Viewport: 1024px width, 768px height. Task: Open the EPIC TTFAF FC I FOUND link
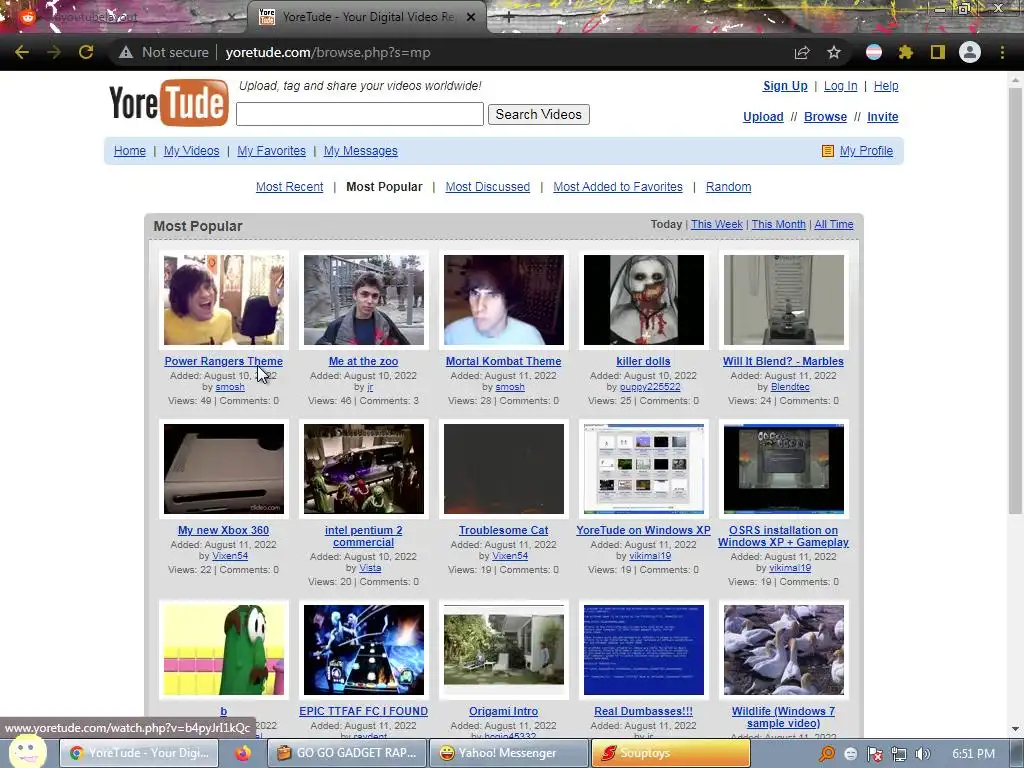(364, 711)
